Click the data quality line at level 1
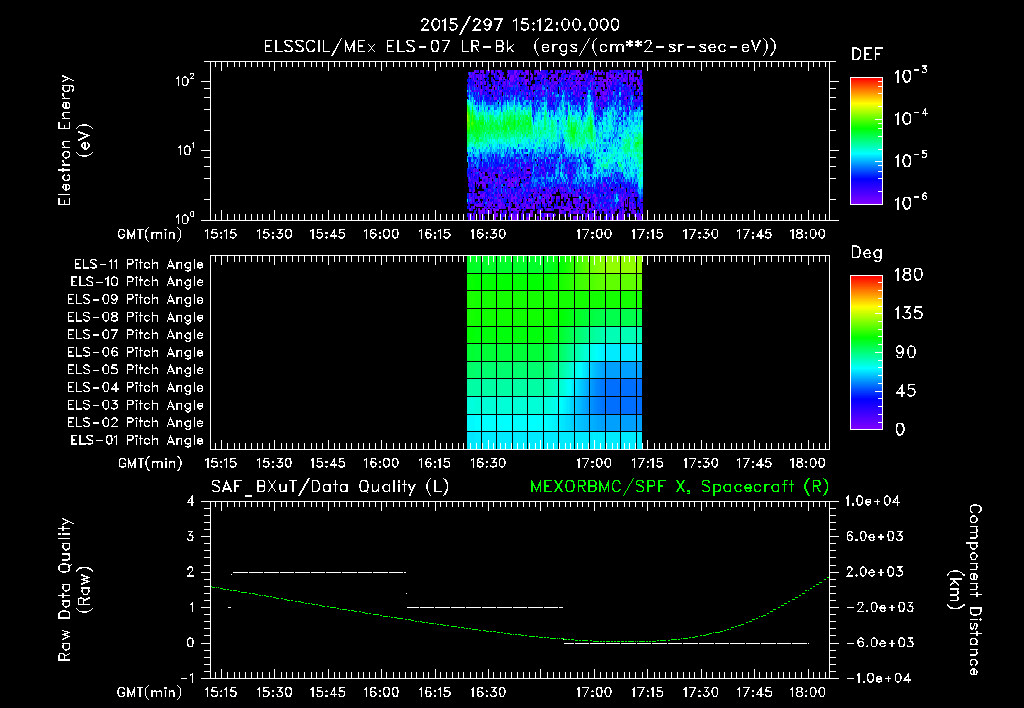This screenshot has height=708, width=1024. pyautogui.click(x=485, y=607)
